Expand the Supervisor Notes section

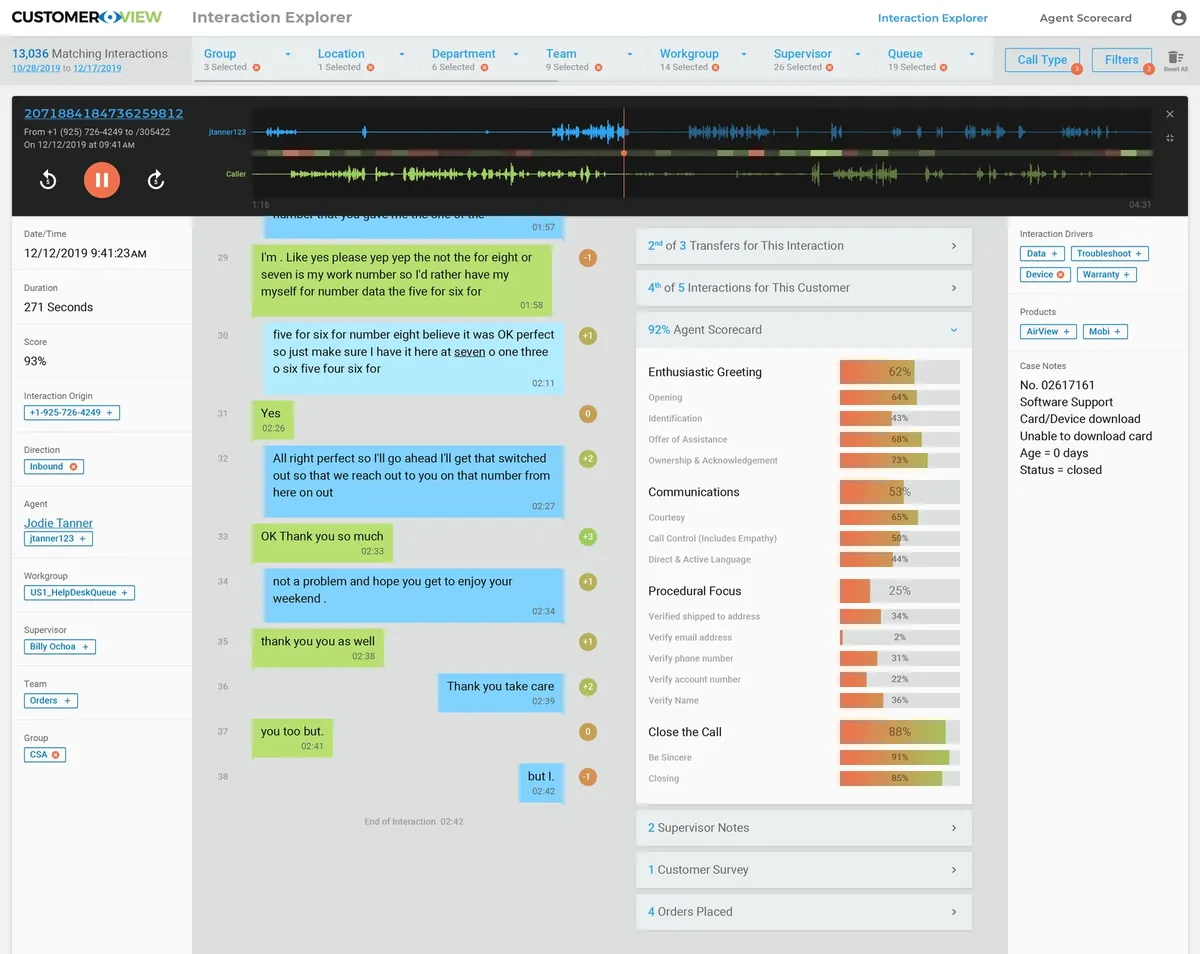coord(804,828)
